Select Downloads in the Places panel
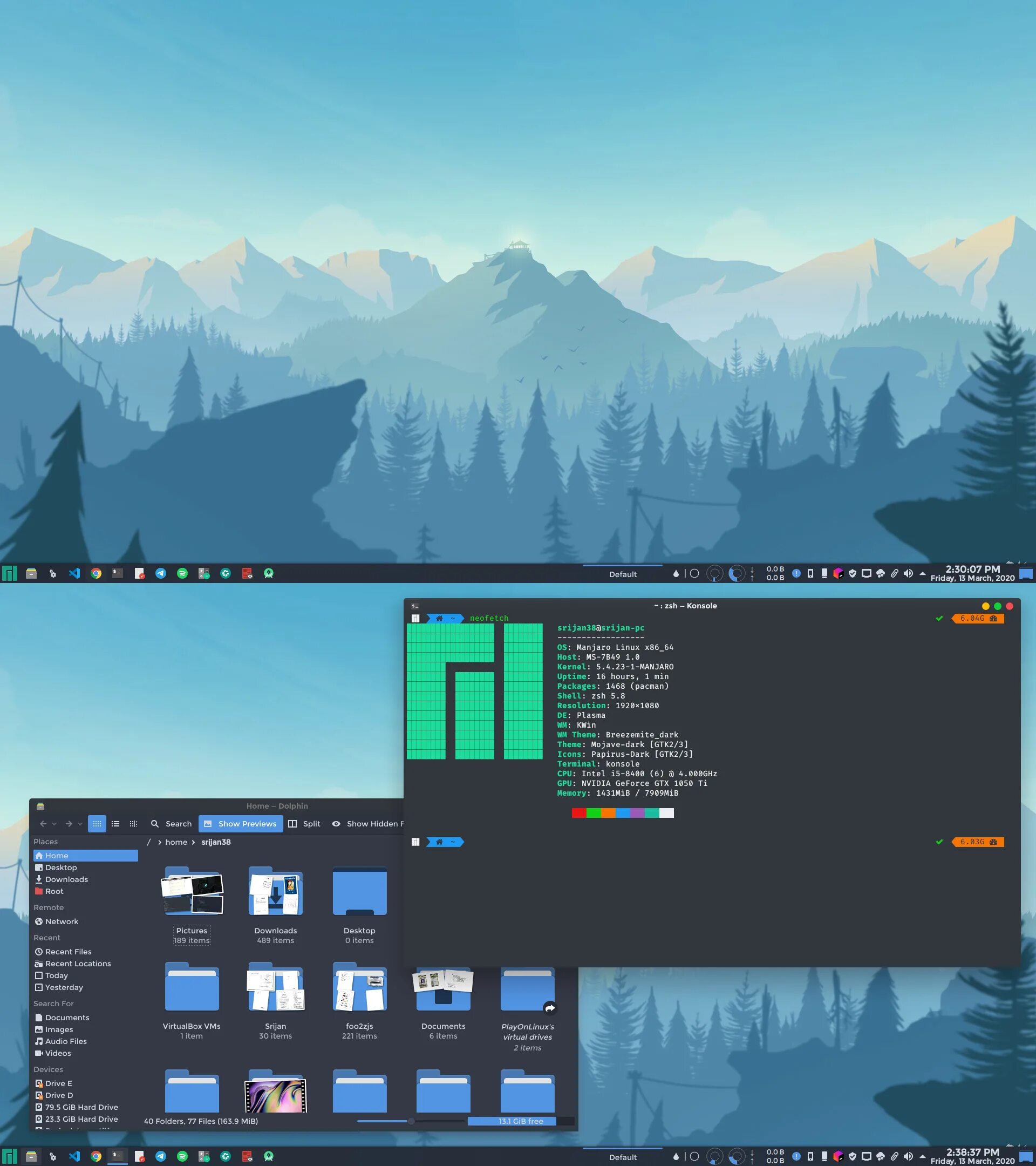The height and width of the screenshot is (1166, 1036). pos(66,879)
